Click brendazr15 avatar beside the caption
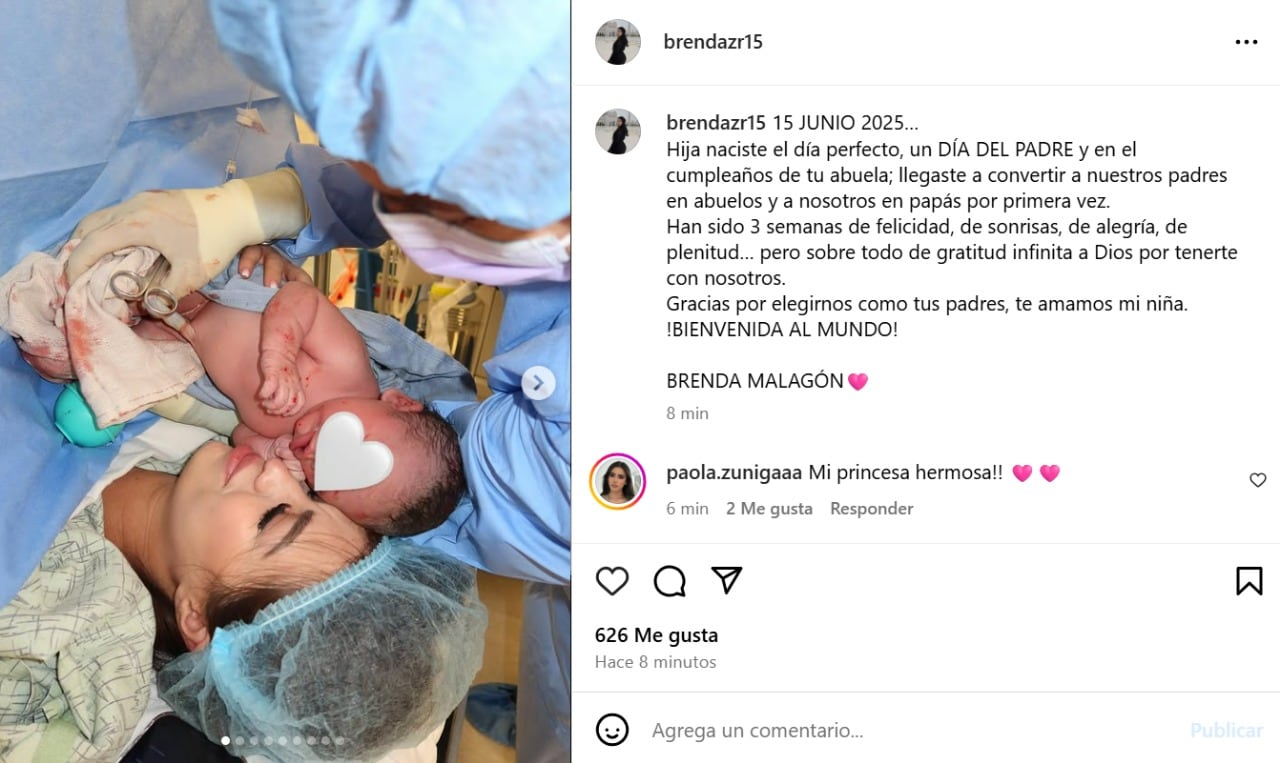The height and width of the screenshot is (763, 1280). (x=618, y=131)
